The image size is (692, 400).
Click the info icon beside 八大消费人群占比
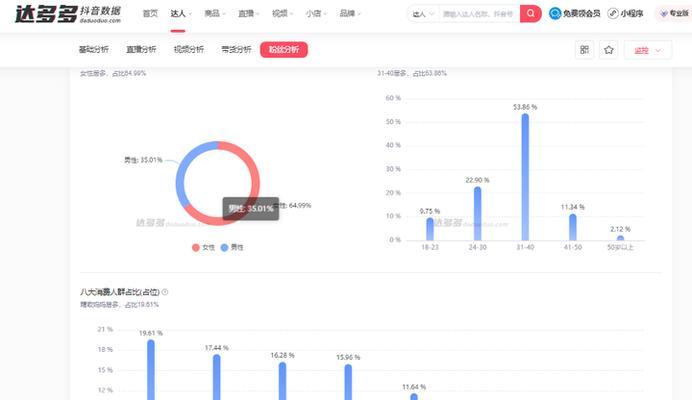tap(165, 292)
